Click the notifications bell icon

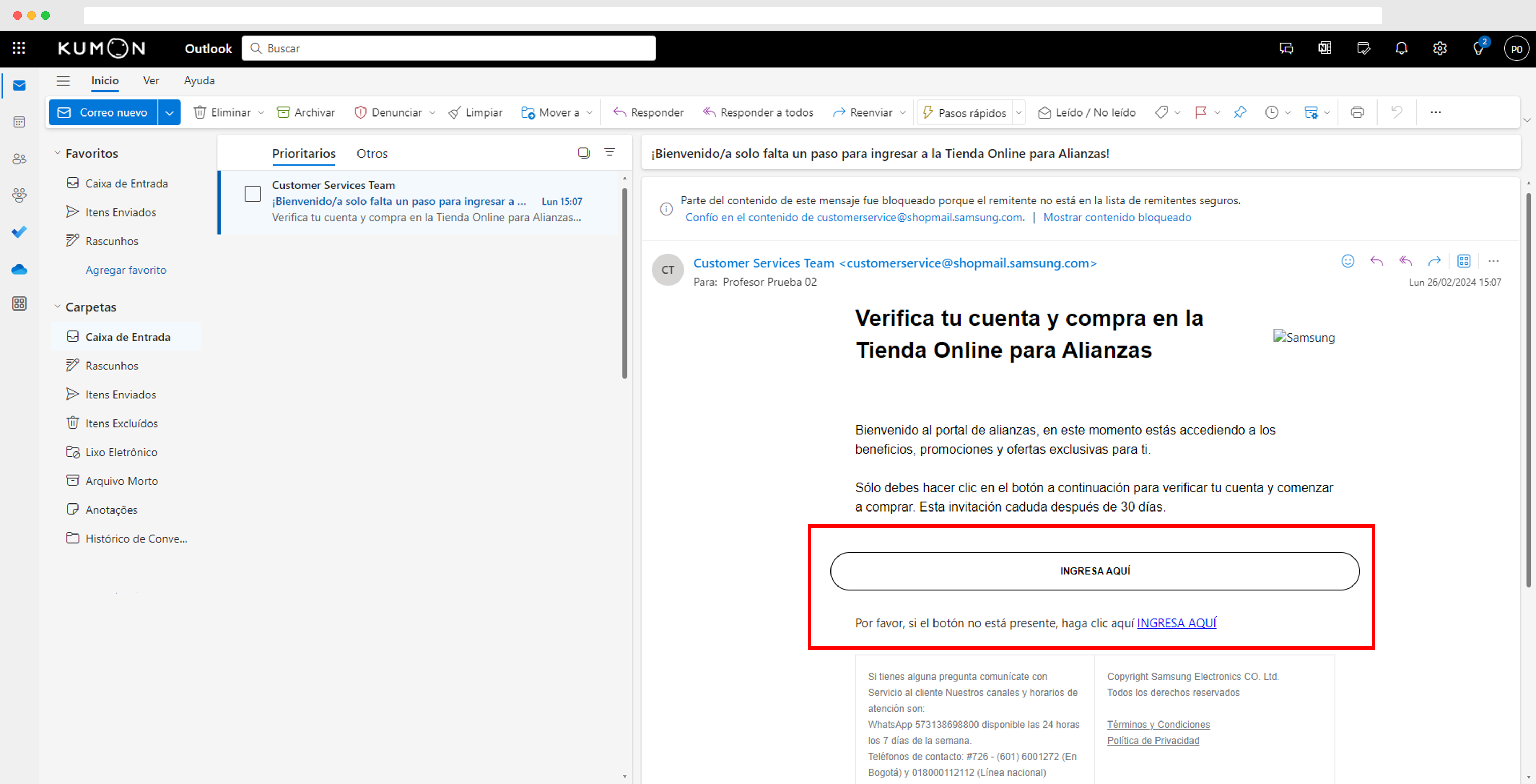pos(1401,48)
